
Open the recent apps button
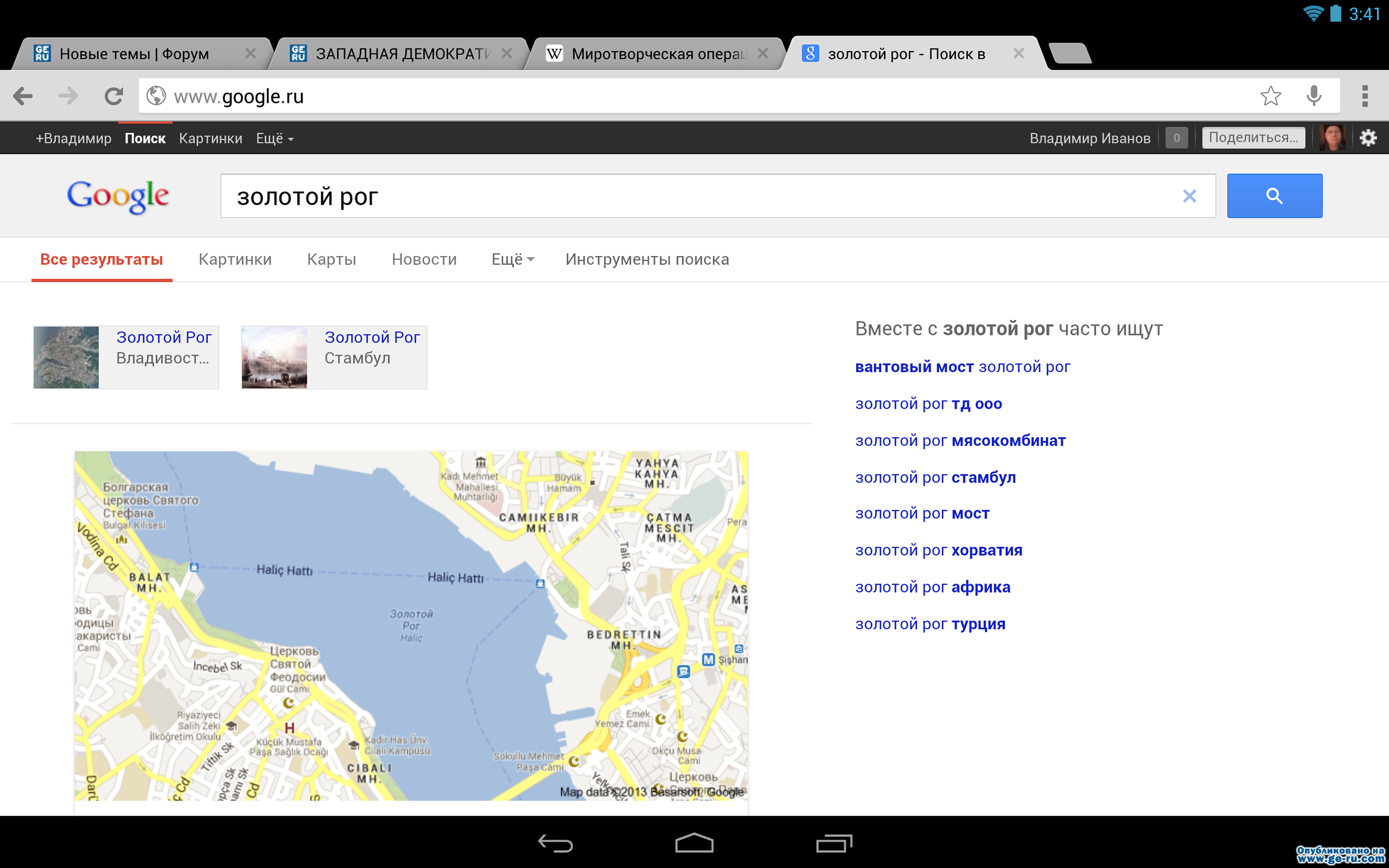(834, 843)
